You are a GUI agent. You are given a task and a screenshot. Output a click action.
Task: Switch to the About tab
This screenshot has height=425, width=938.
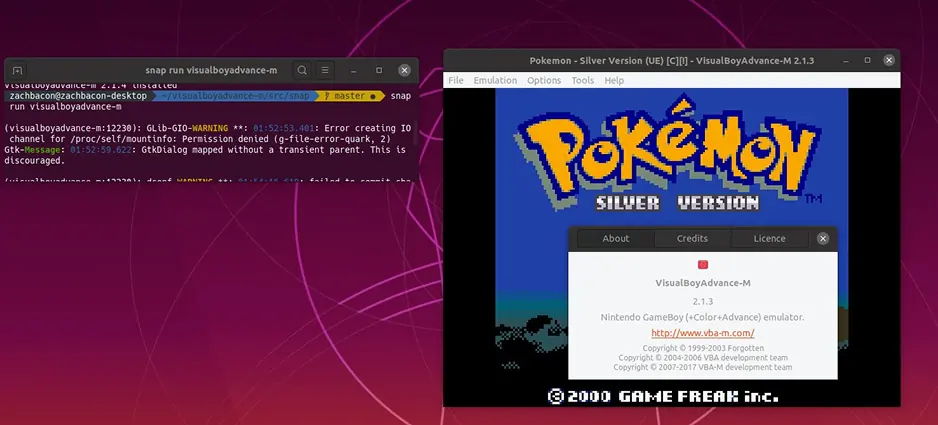(x=616, y=238)
